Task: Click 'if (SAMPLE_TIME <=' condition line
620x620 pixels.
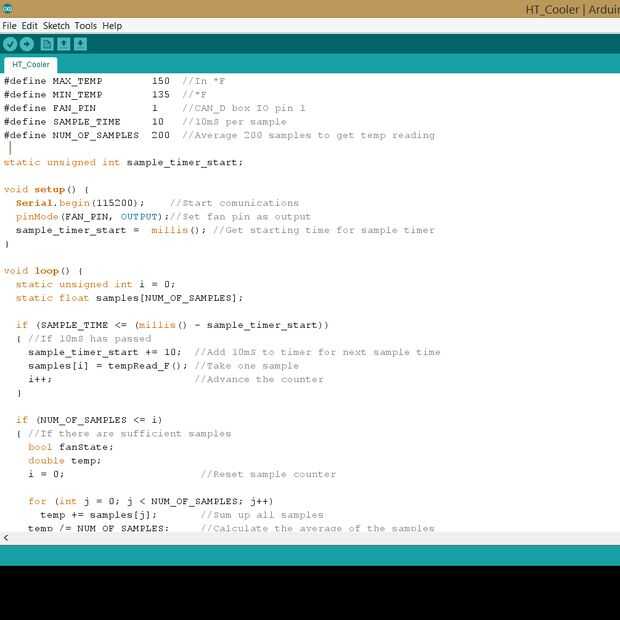Action: [x=172, y=325]
